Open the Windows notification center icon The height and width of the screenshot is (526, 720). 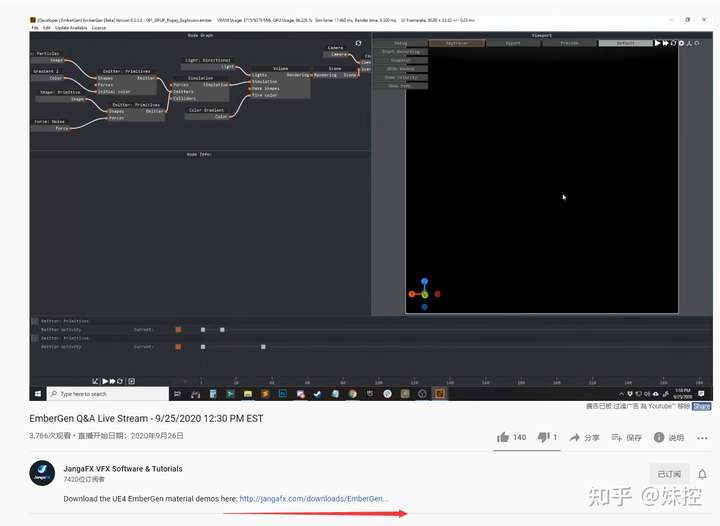[x=701, y=394]
